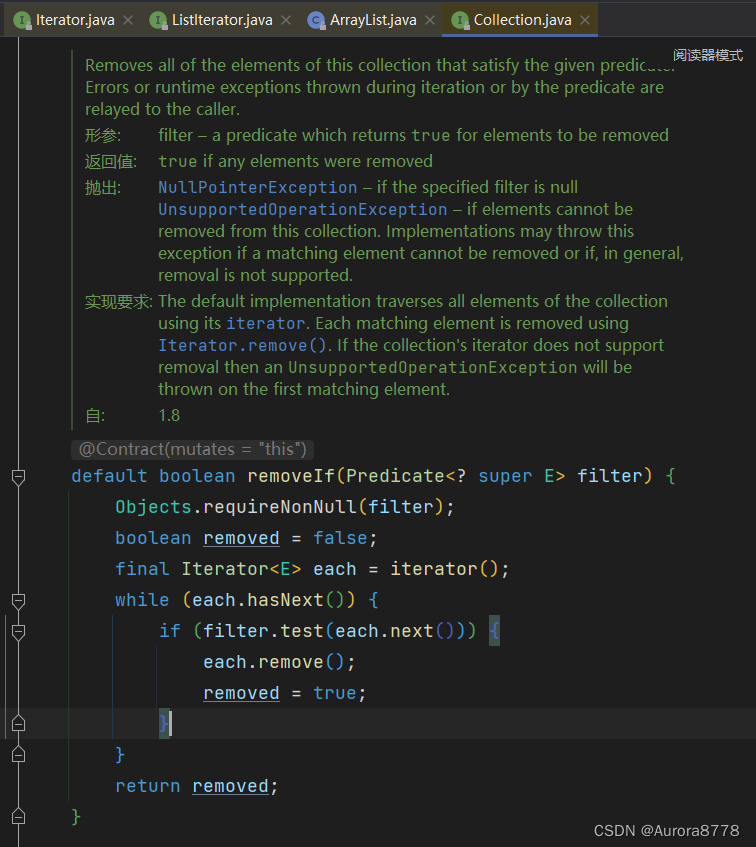
Task: Click the interface icon on Iterator.java tab
Action: click(22, 18)
